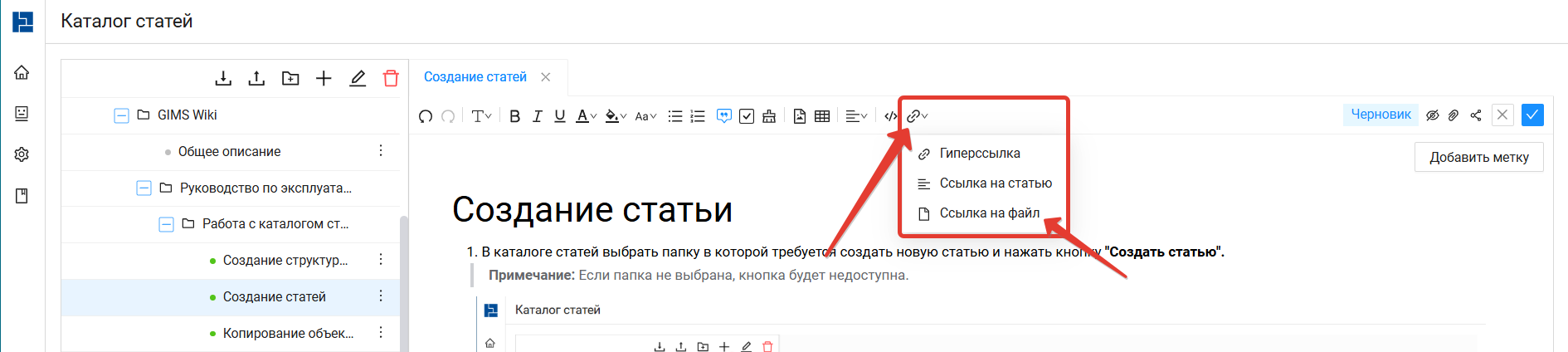
Task: Click the create new folder icon
Action: tap(290, 78)
